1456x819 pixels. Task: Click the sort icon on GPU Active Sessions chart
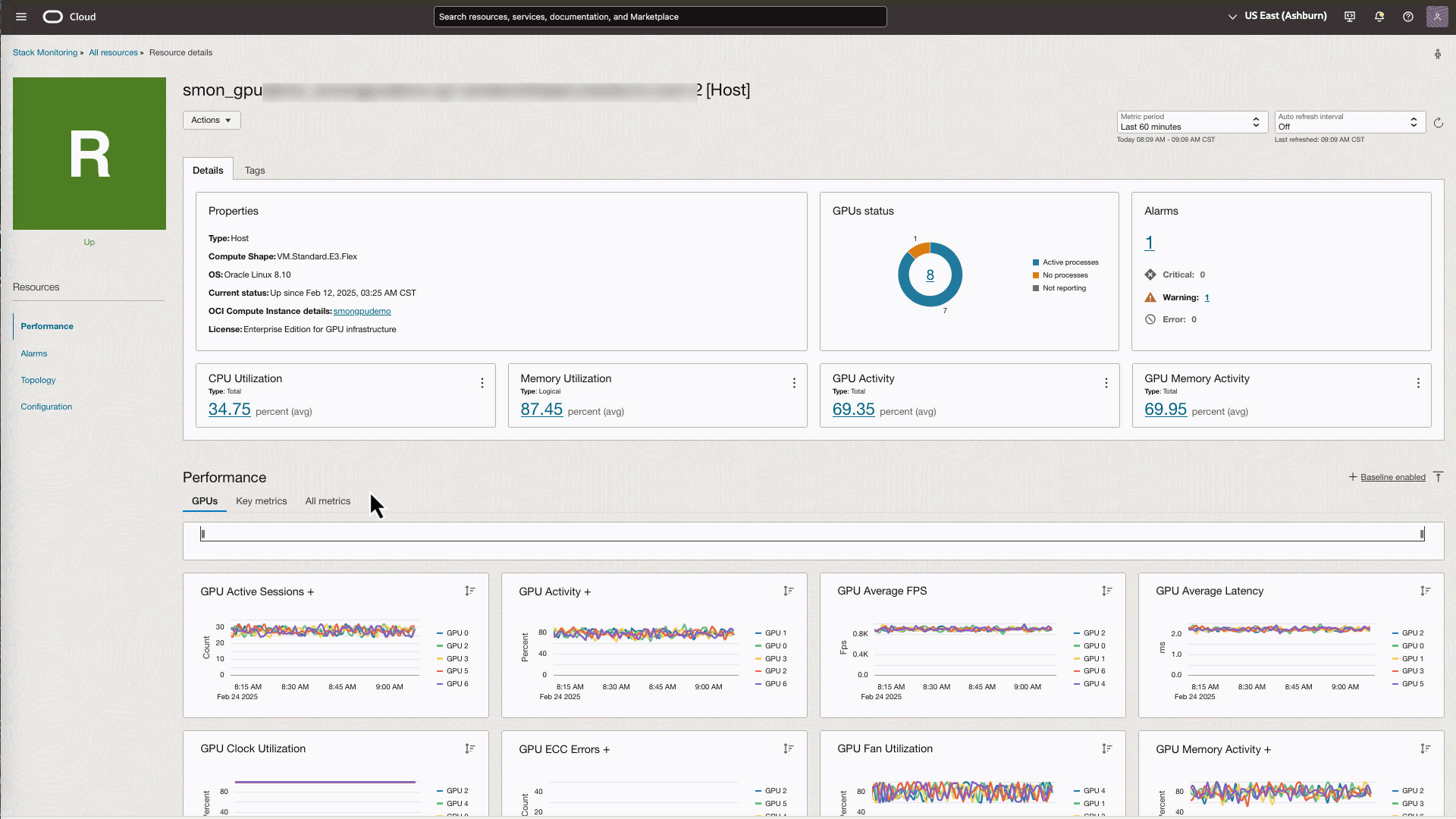(470, 591)
